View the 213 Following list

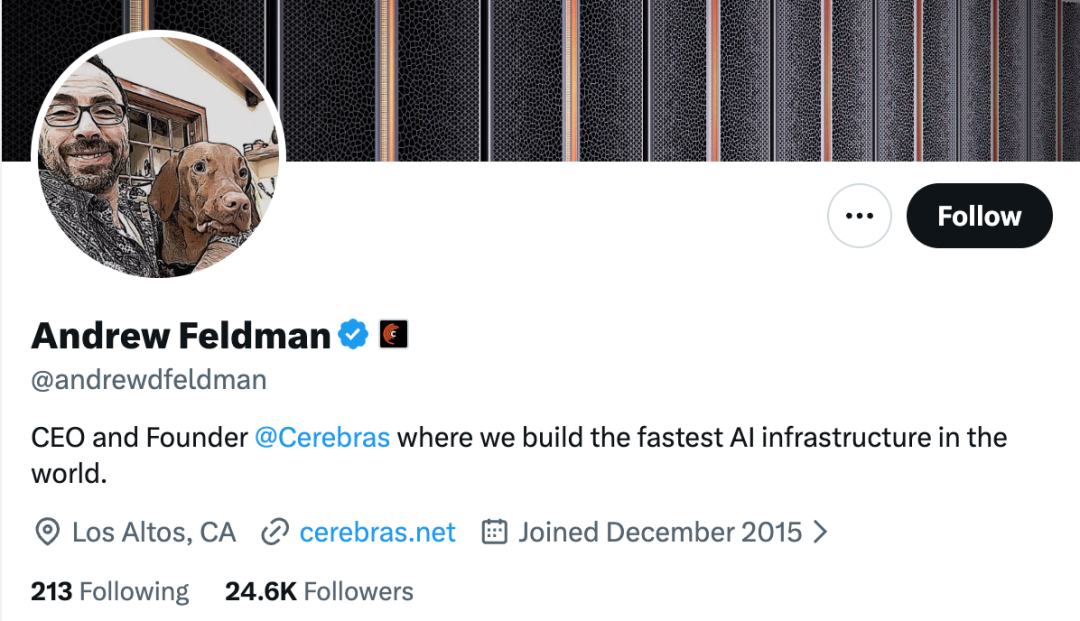click(x=110, y=591)
